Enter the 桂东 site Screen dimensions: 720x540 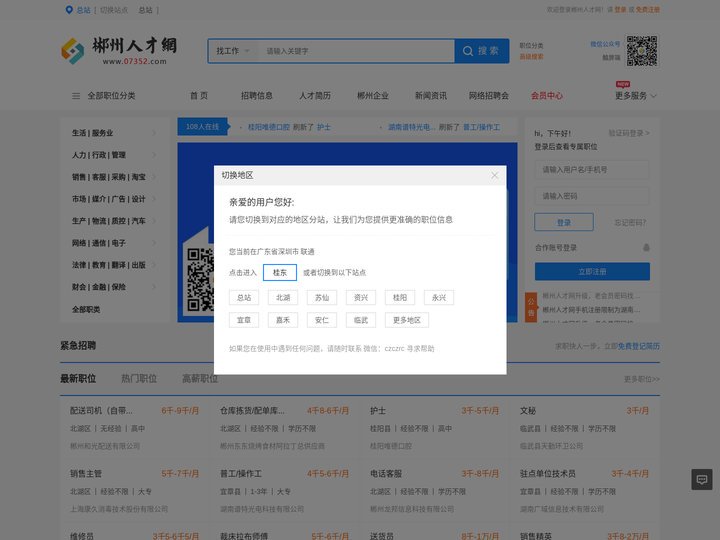[x=280, y=272]
